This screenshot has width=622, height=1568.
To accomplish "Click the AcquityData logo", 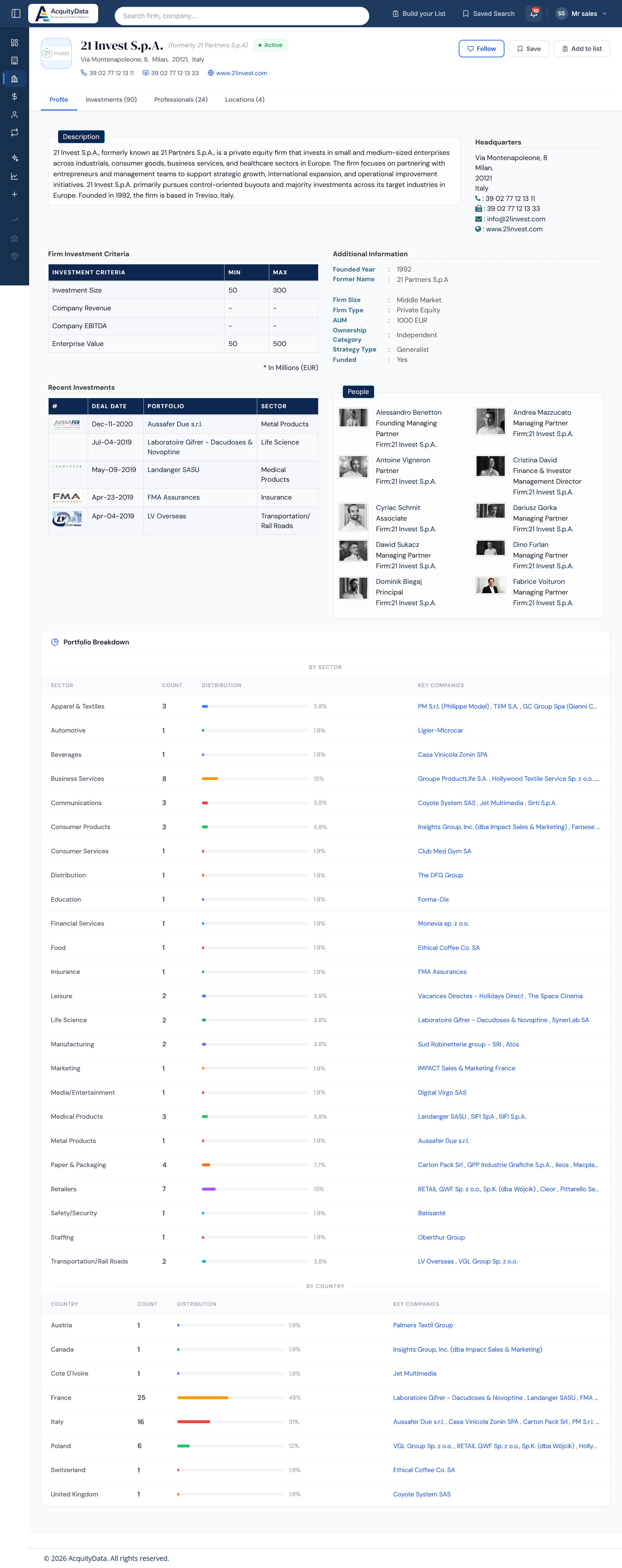I will click(x=63, y=13).
